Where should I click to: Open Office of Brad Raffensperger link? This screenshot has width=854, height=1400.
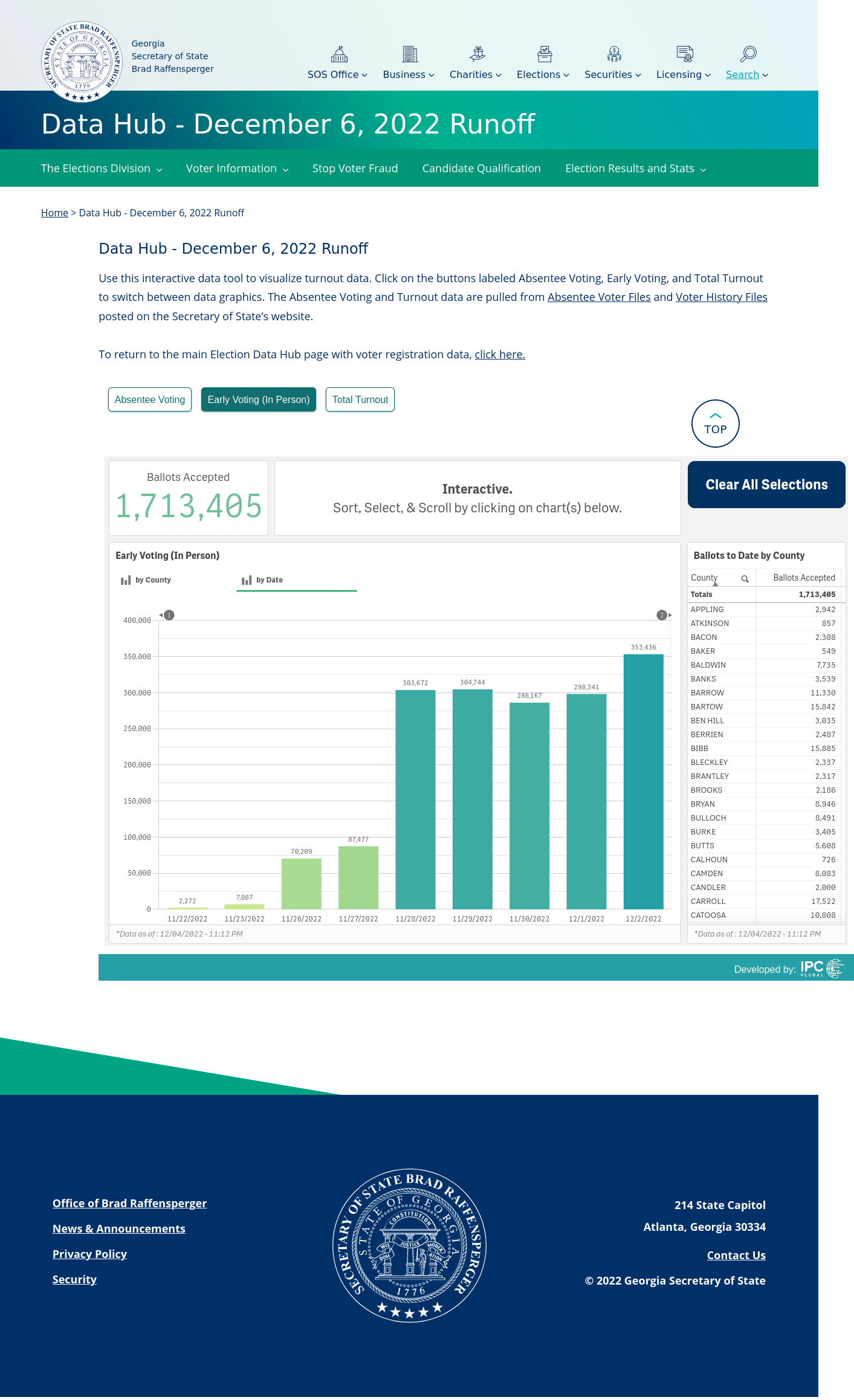[x=129, y=1203]
